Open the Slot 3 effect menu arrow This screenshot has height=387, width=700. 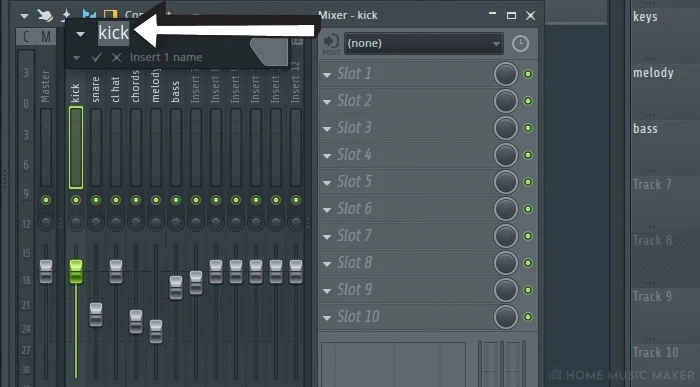tap(327, 129)
